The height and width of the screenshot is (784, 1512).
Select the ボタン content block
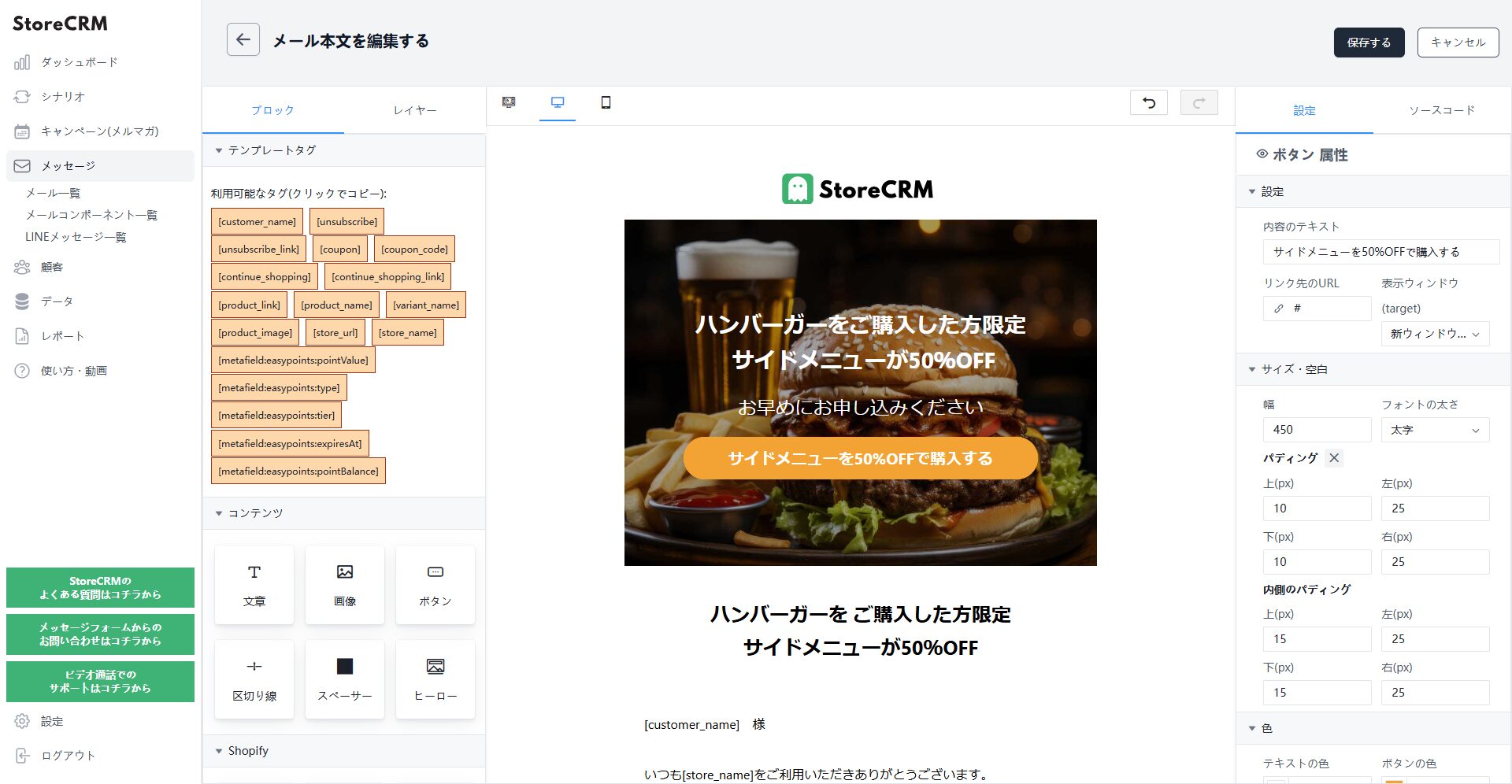click(x=435, y=585)
